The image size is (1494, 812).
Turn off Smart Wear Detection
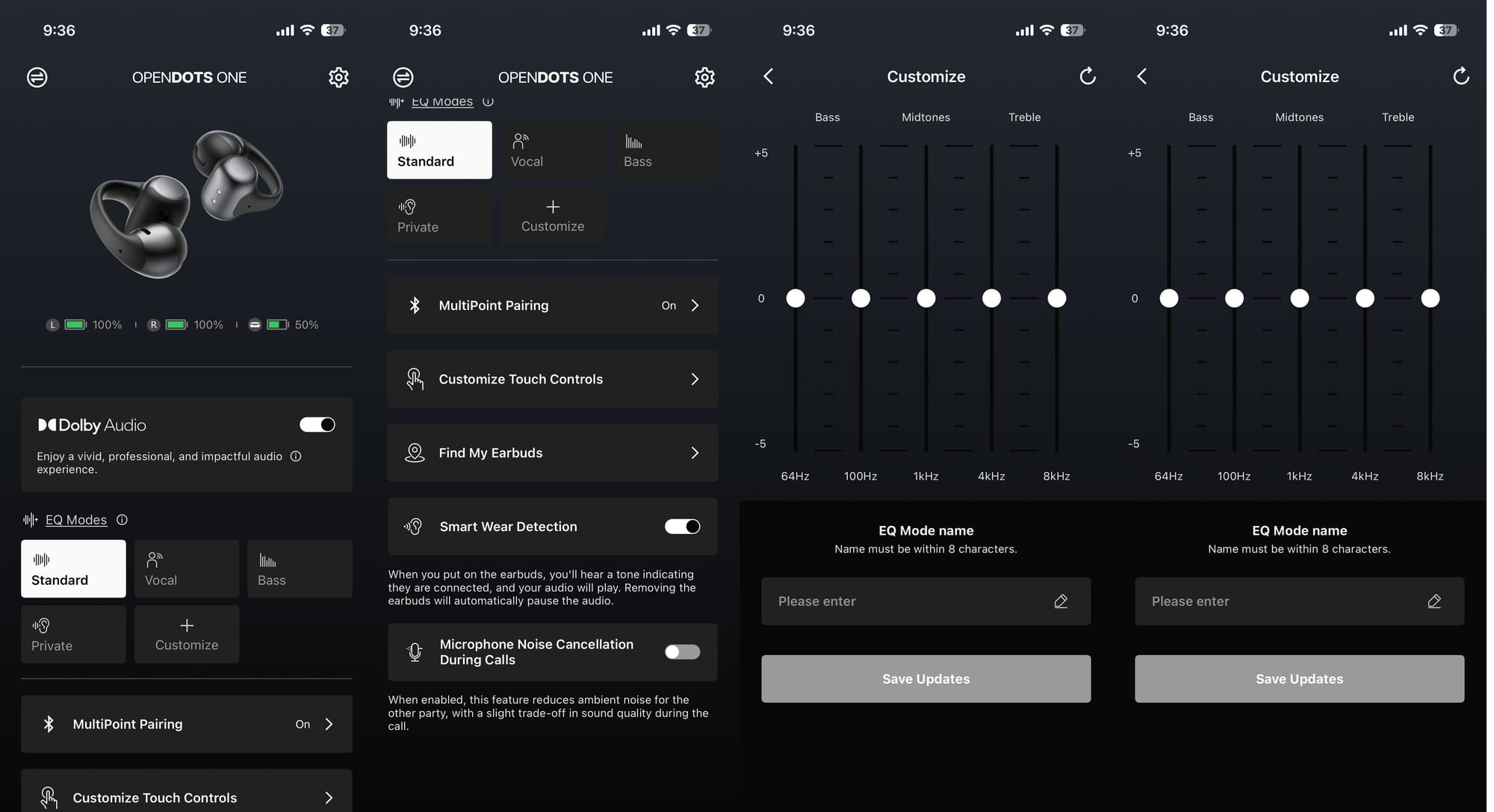pyautogui.click(x=682, y=527)
